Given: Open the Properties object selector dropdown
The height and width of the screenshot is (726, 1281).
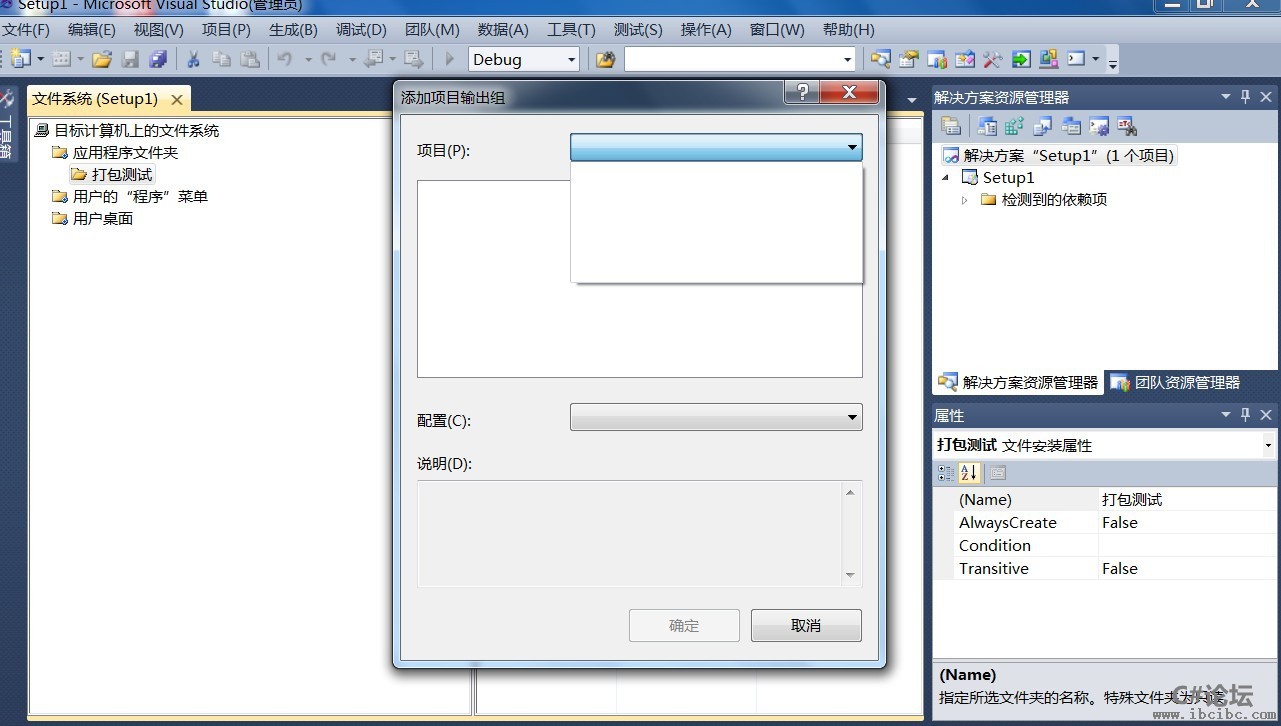Looking at the screenshot, I should pyautogui.click(x=1268, y=445).
